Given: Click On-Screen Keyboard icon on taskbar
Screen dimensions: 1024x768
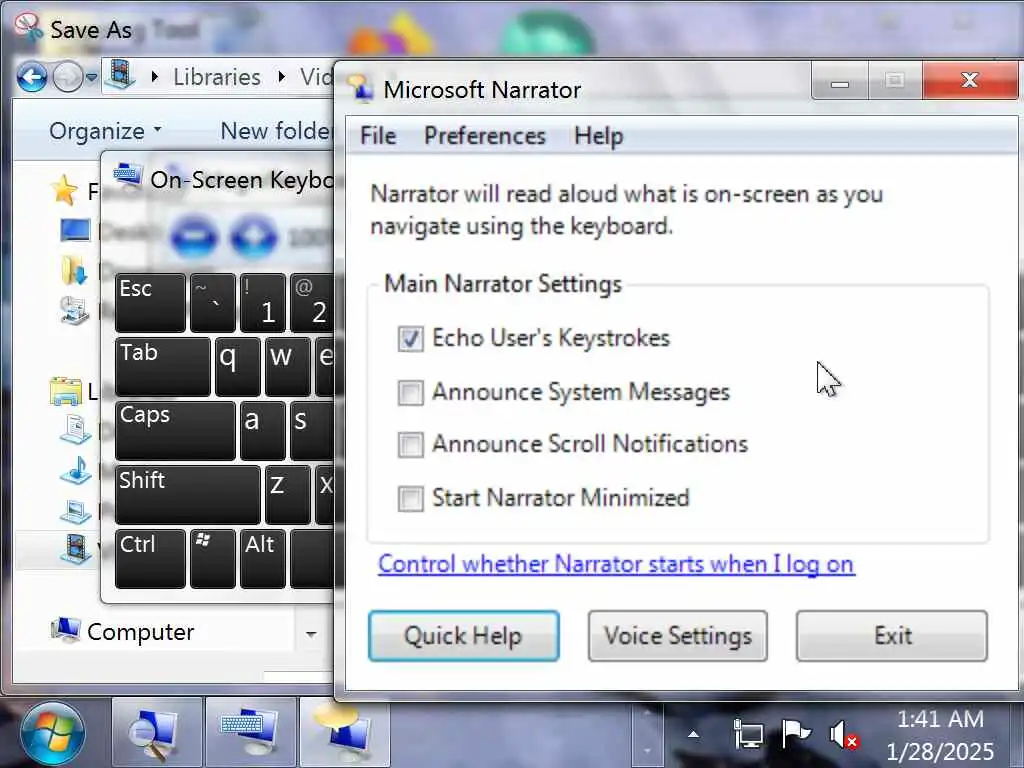Looking at the screenshot, I should 251,733.
